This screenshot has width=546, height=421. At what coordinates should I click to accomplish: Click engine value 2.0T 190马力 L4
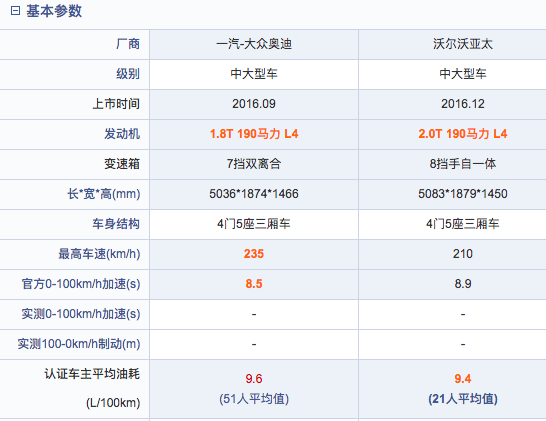[x=463, y=134]
